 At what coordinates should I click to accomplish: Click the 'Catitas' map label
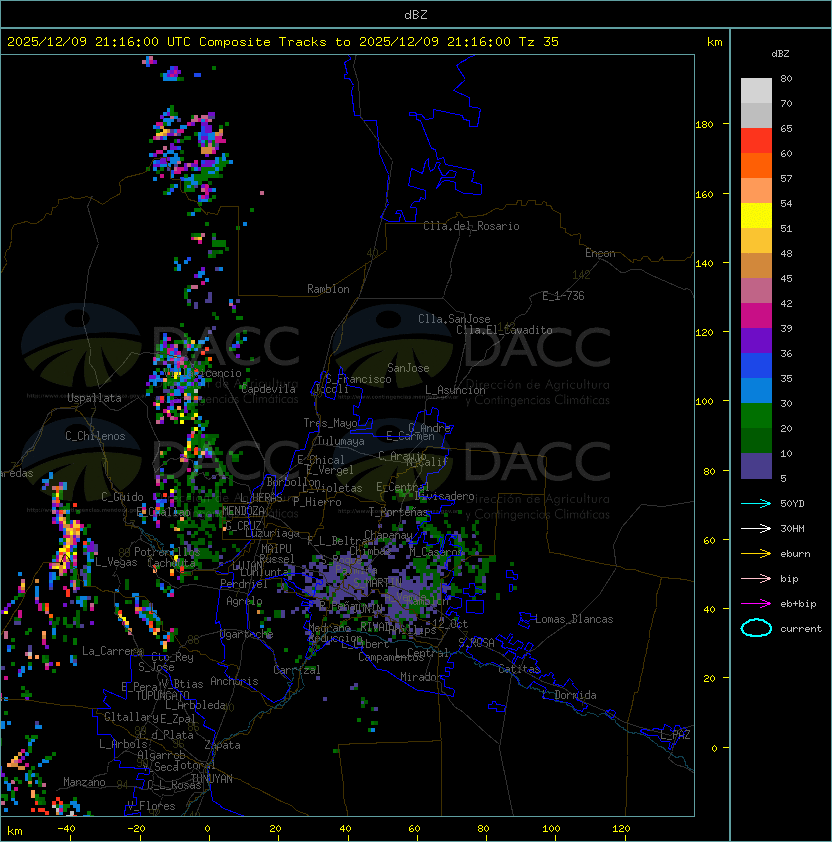[519, 669]
